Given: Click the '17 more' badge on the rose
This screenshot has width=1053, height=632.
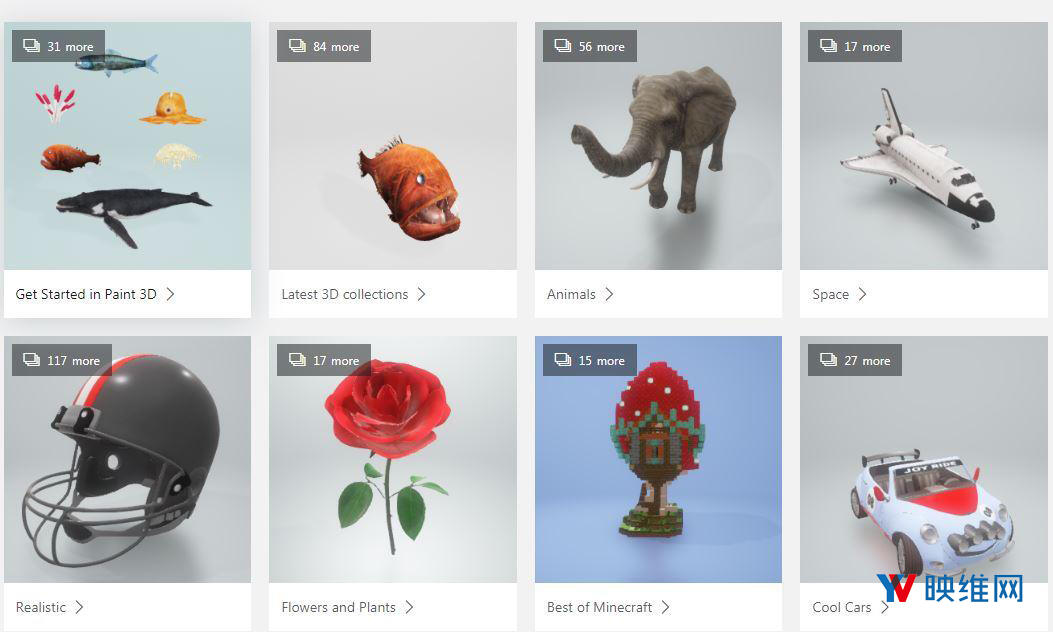Looking at the screenshot, I should click(324, 360).
